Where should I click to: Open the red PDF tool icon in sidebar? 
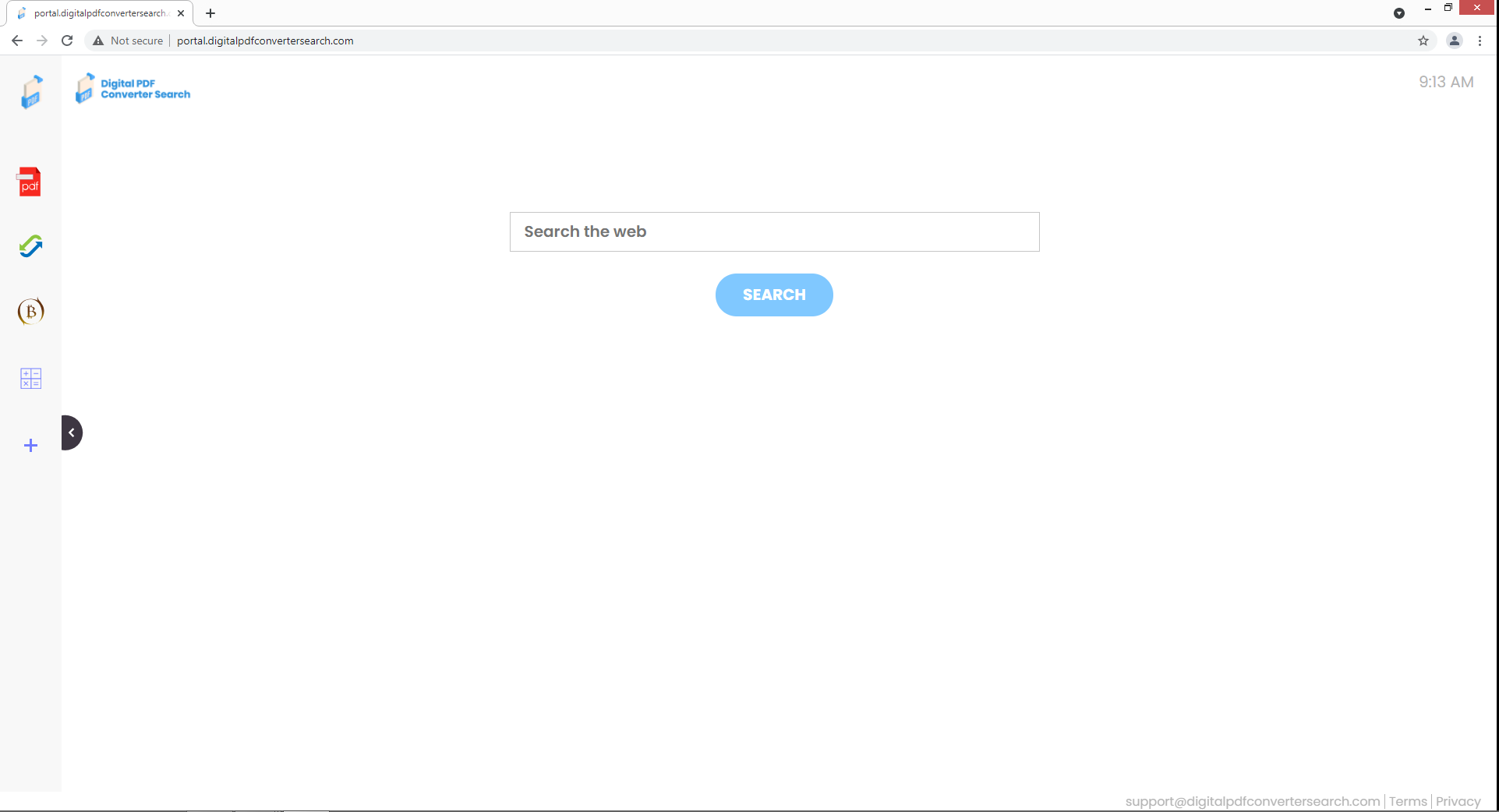coord(30,182)
